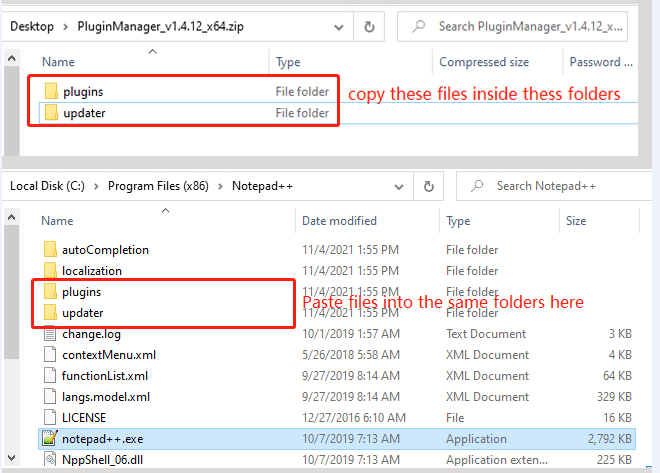Expand the zip window address history dropdown
Viewport: 660px width, 473px height.
(x=337, y=26)
